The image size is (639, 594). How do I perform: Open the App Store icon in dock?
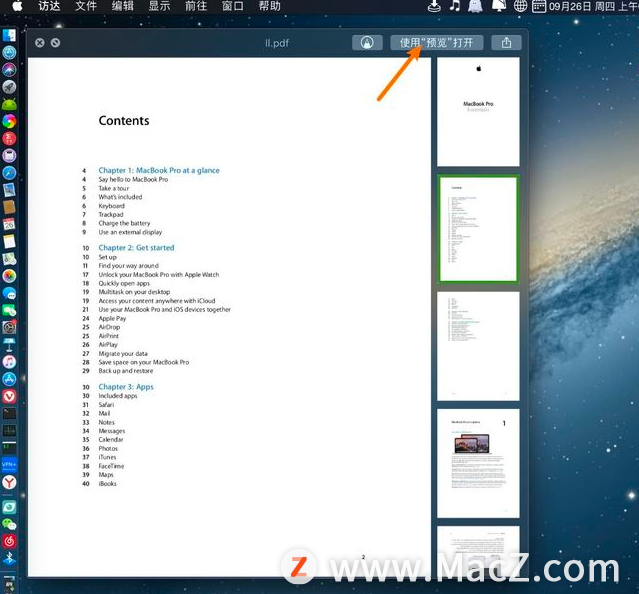(9, 379)
